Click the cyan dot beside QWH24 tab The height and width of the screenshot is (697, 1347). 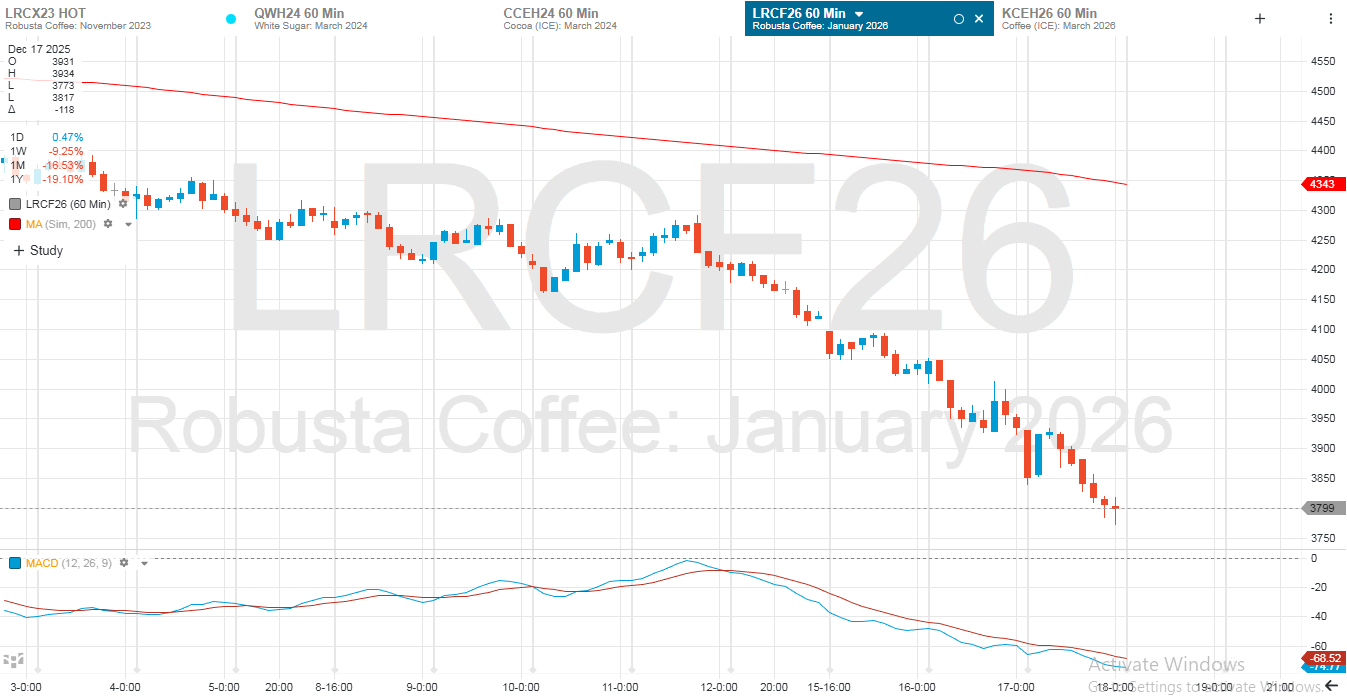pyautogui.click(x=231, y=18)
